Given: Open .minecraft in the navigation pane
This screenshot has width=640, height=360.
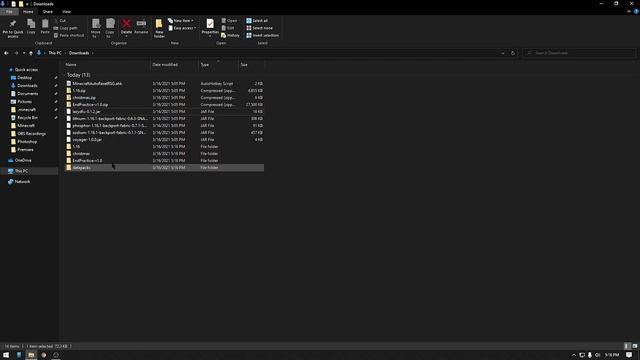Looking at the screenshot, I should (26, 109).
